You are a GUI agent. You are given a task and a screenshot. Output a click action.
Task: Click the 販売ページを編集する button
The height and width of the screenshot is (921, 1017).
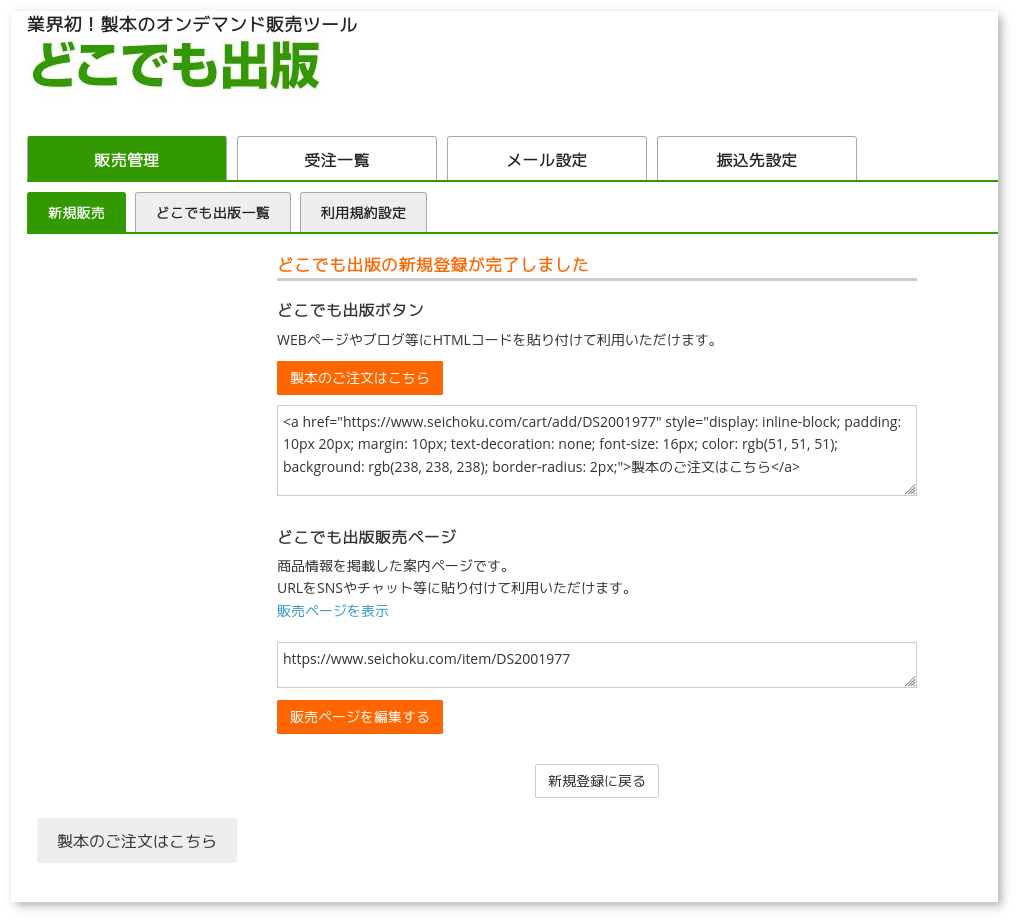coord(359,717)
